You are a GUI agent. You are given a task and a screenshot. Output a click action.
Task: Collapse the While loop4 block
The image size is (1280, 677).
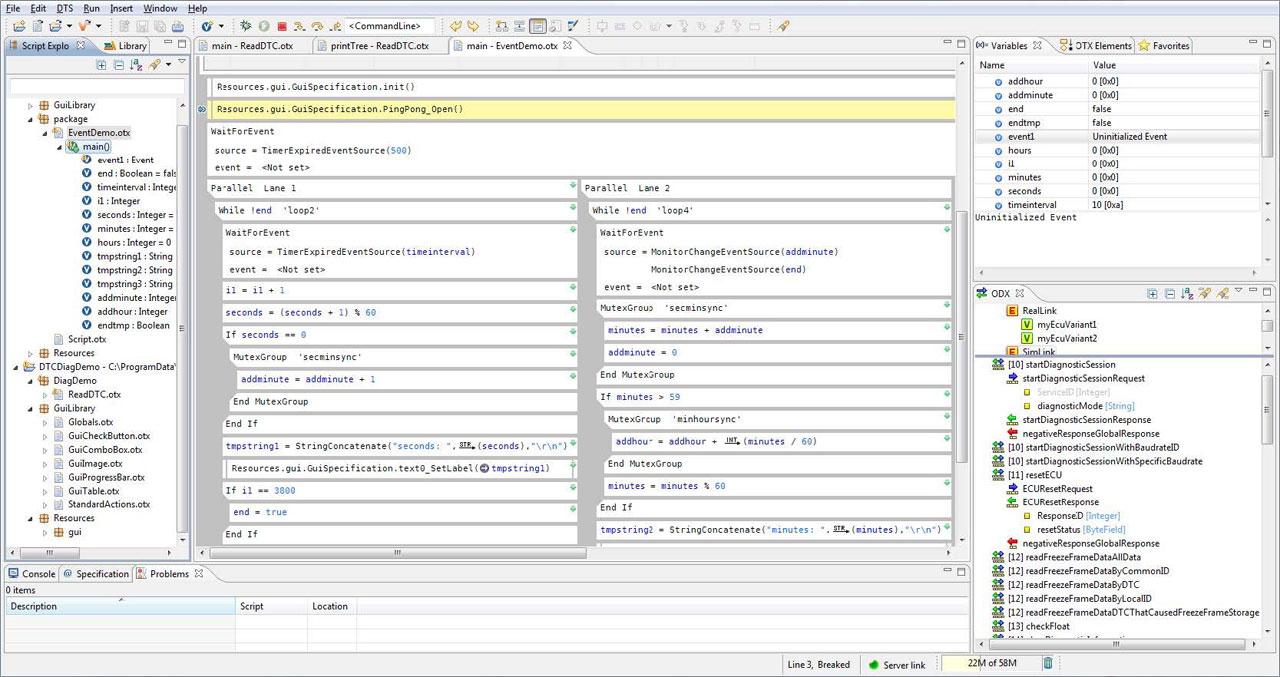(947, 209)
